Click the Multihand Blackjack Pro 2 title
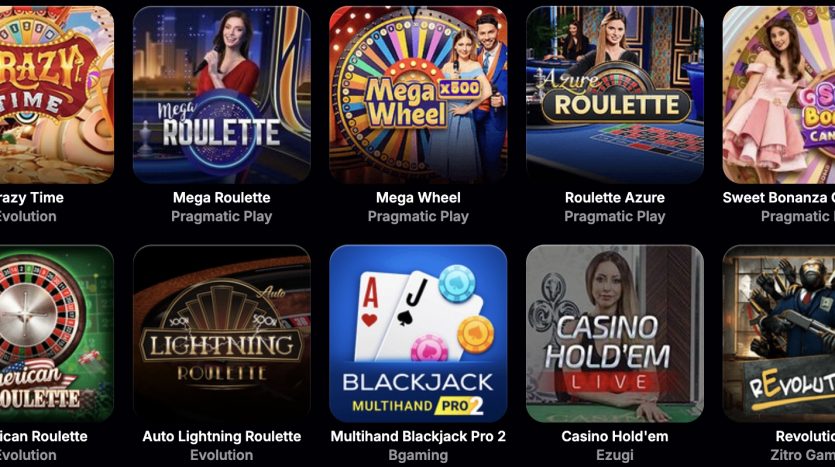 point(418,436)
